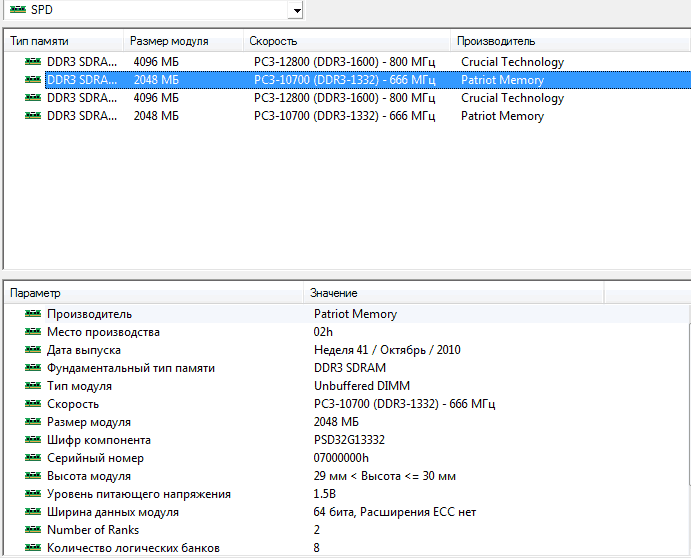Viewport: 691px width, 558px height.
Task: Click the value PSD32G13332
Action: point(349,440)
